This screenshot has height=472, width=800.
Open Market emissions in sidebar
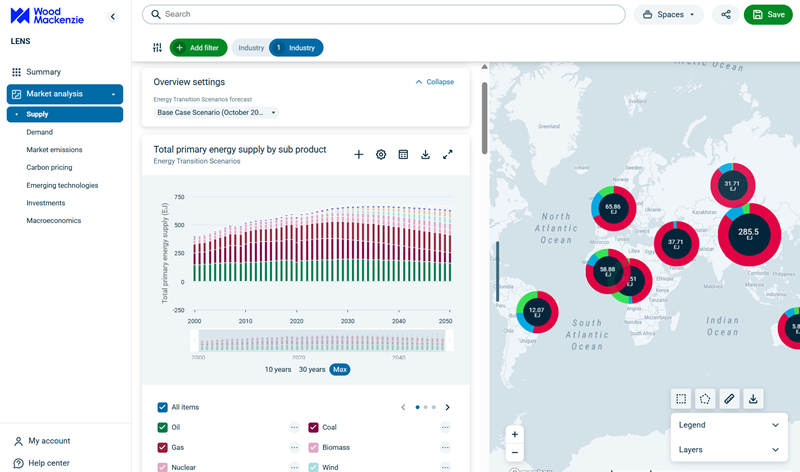pyautogui.click(x=54, y=150)
